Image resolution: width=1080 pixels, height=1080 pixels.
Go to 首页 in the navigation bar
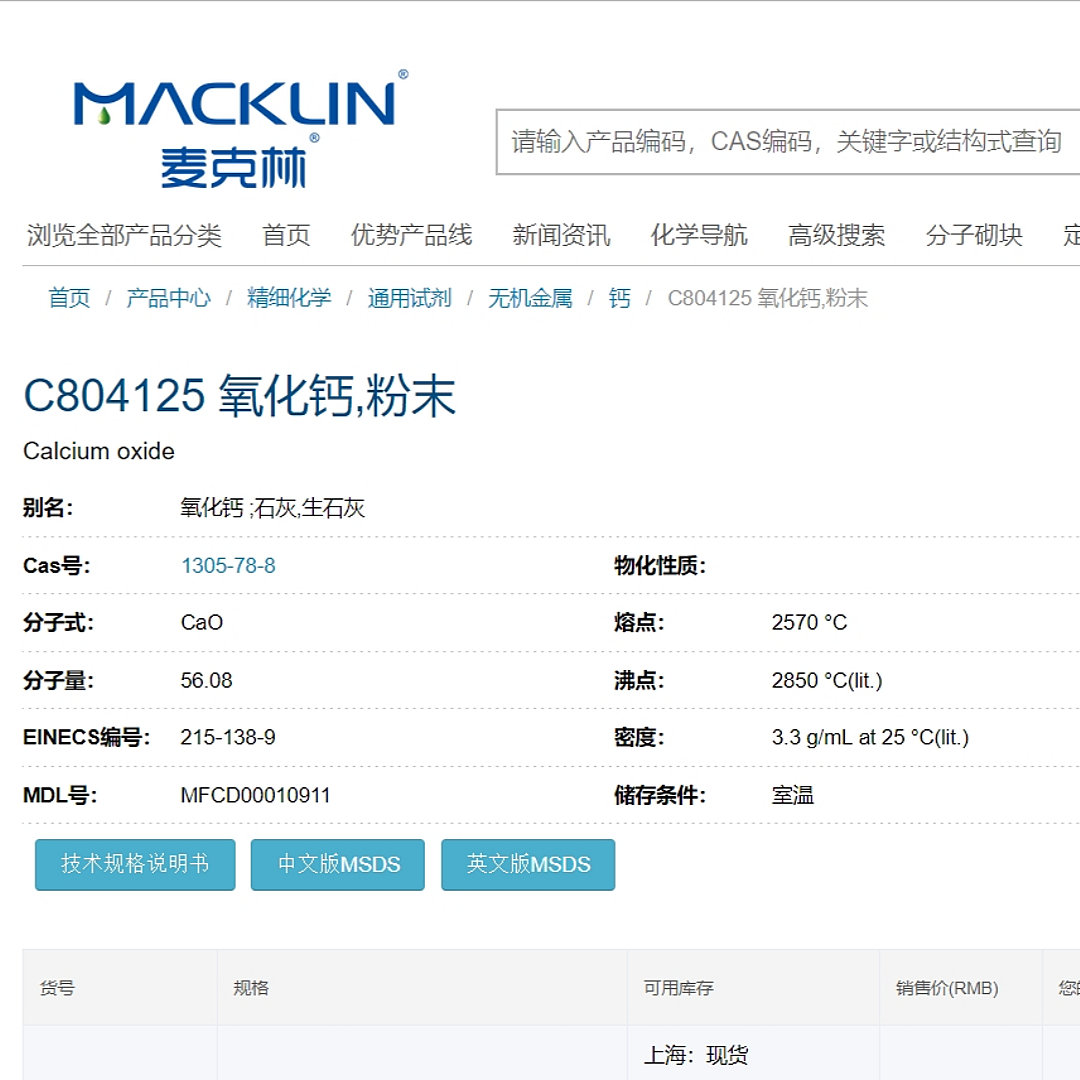[x=286, y=235]
